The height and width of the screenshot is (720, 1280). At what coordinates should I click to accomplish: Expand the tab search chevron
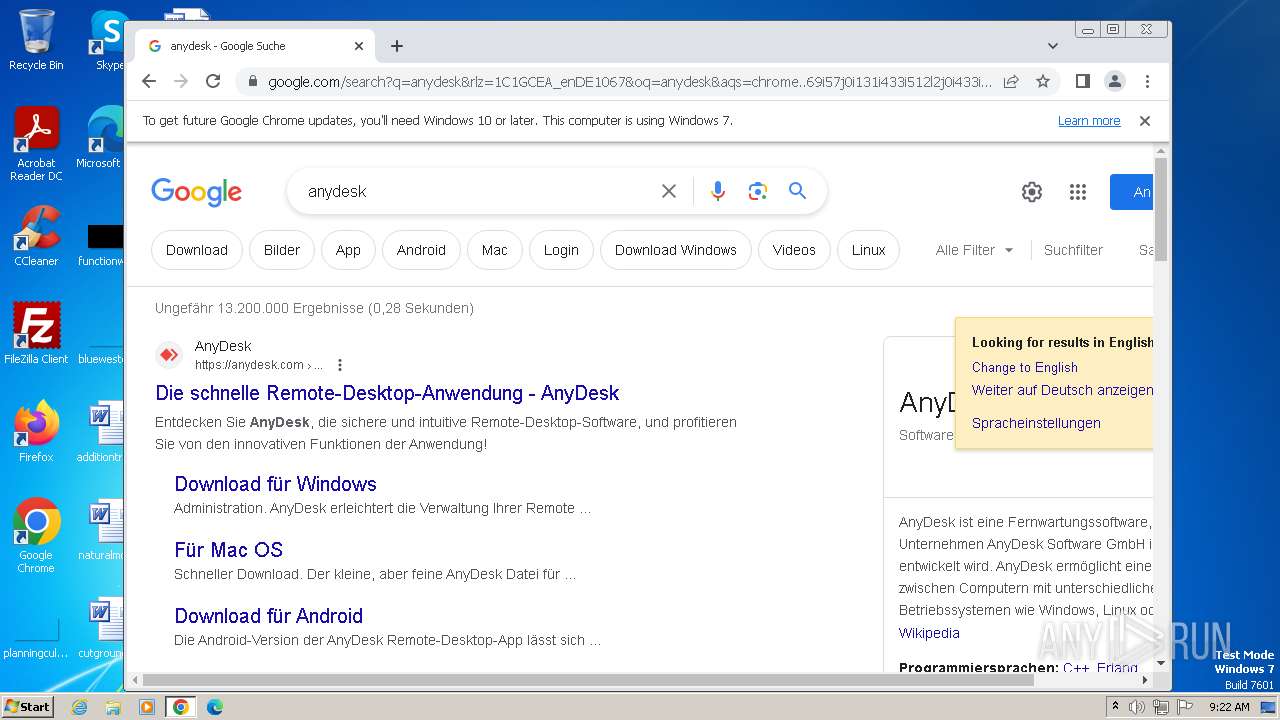1053,46
